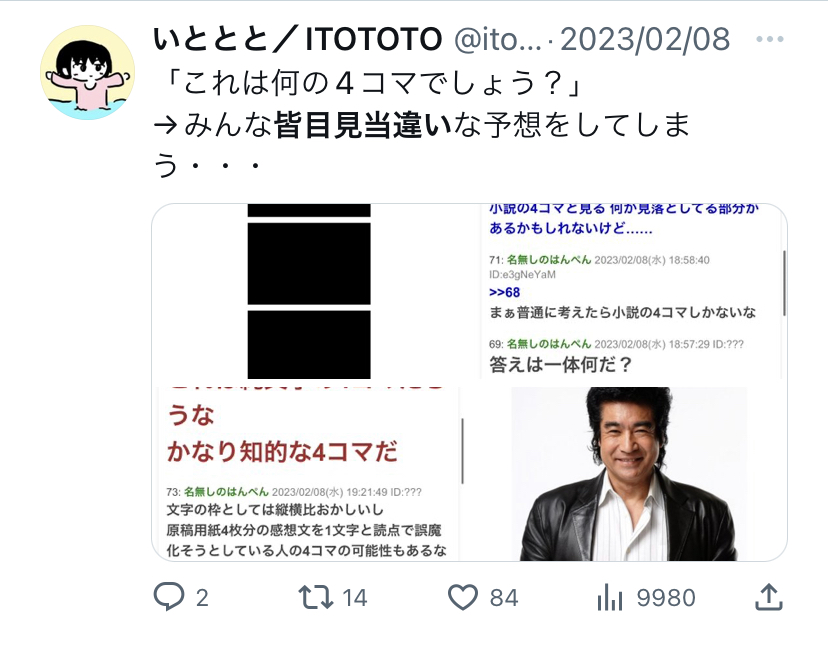Open the red text 知的な4コマだ image
The image size is (828, 647).
308,473
